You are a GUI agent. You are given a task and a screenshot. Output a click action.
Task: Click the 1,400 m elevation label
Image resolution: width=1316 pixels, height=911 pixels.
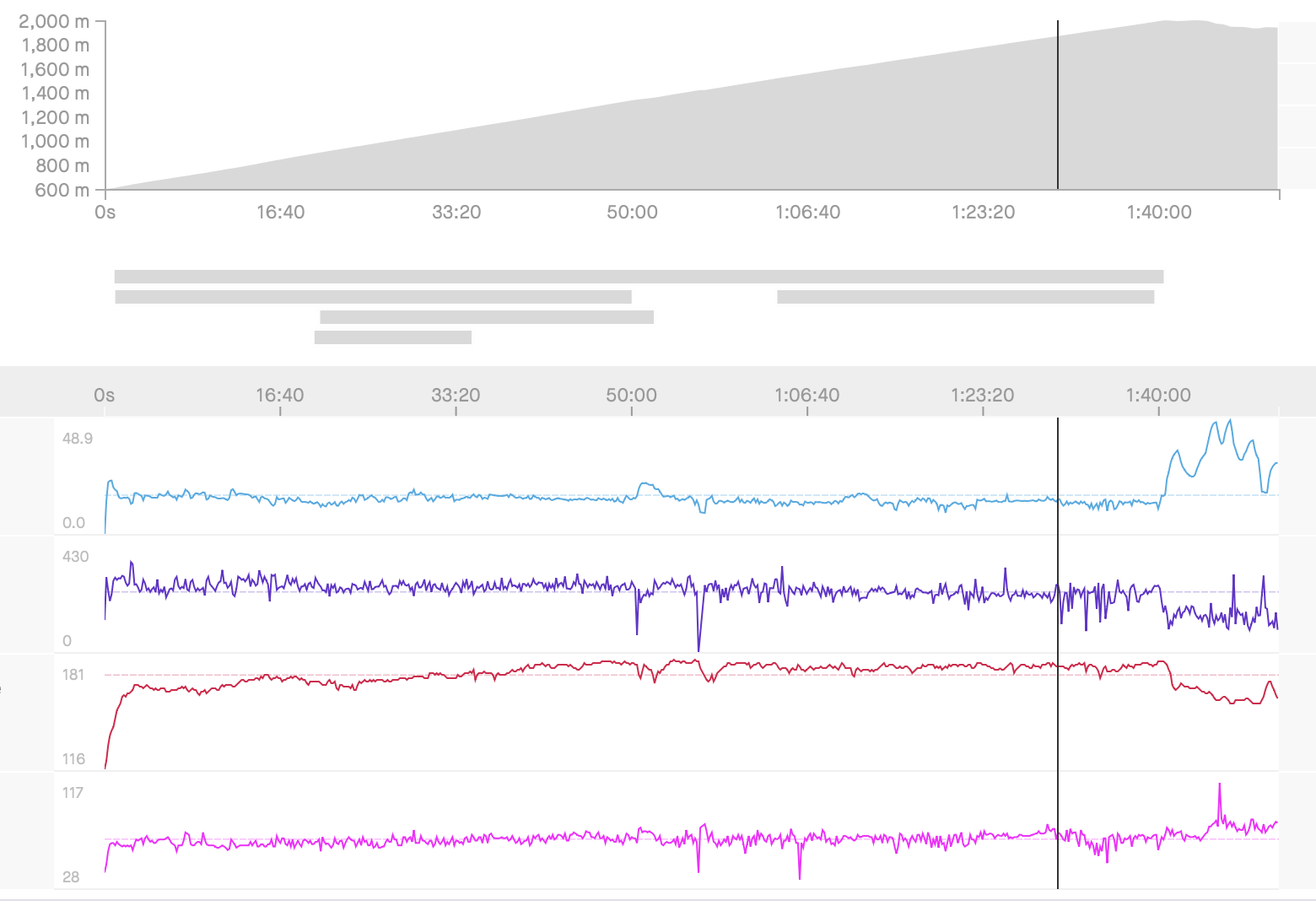coord(55,94)
